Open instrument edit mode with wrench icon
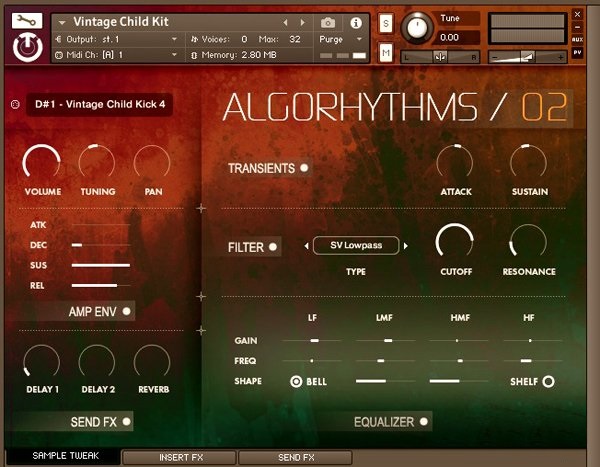This screenshot has height=467, width=600. pos(27,21)
